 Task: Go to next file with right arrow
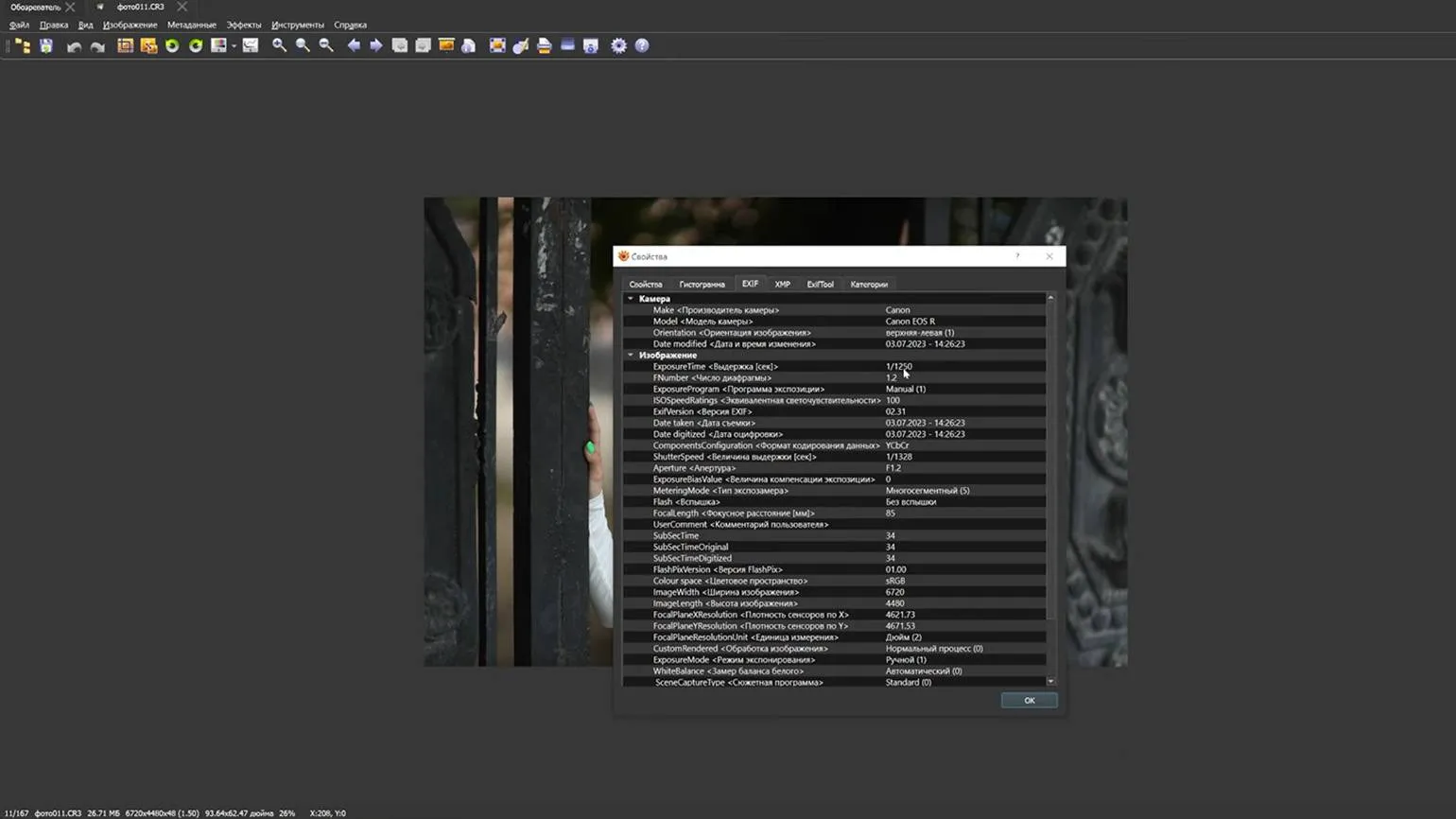[376, 45]
